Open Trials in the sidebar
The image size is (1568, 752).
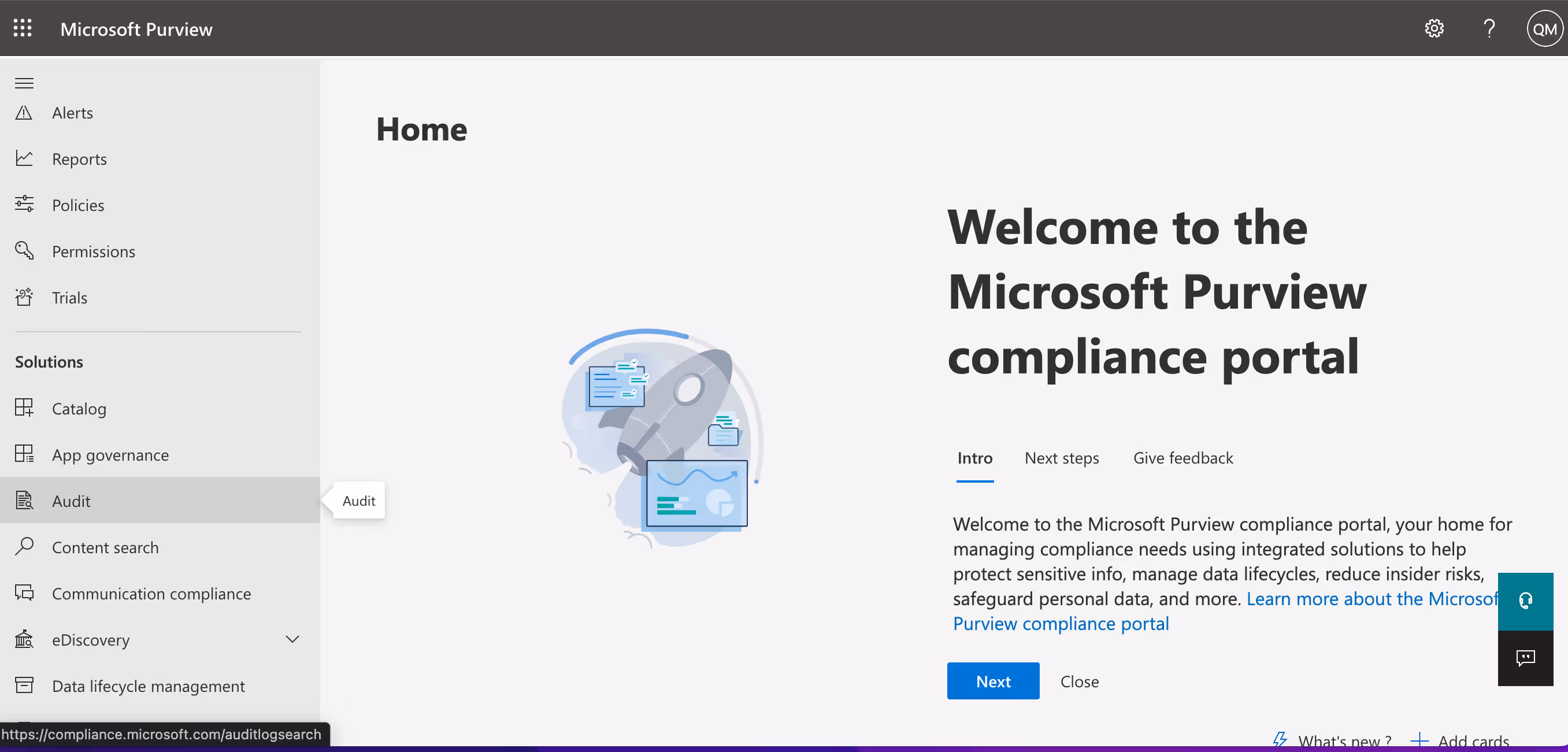point(69,298)
